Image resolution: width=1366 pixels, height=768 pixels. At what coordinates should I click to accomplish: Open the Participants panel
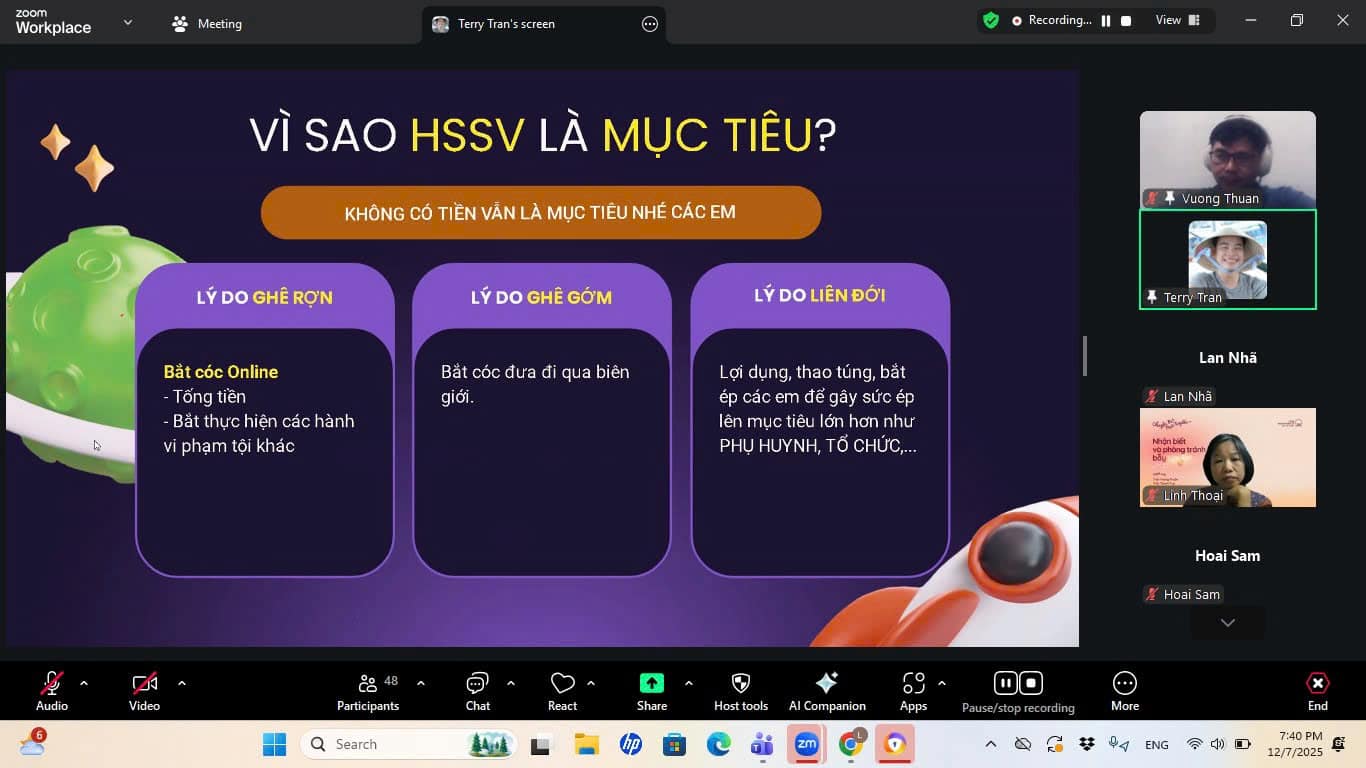point(367,690)
